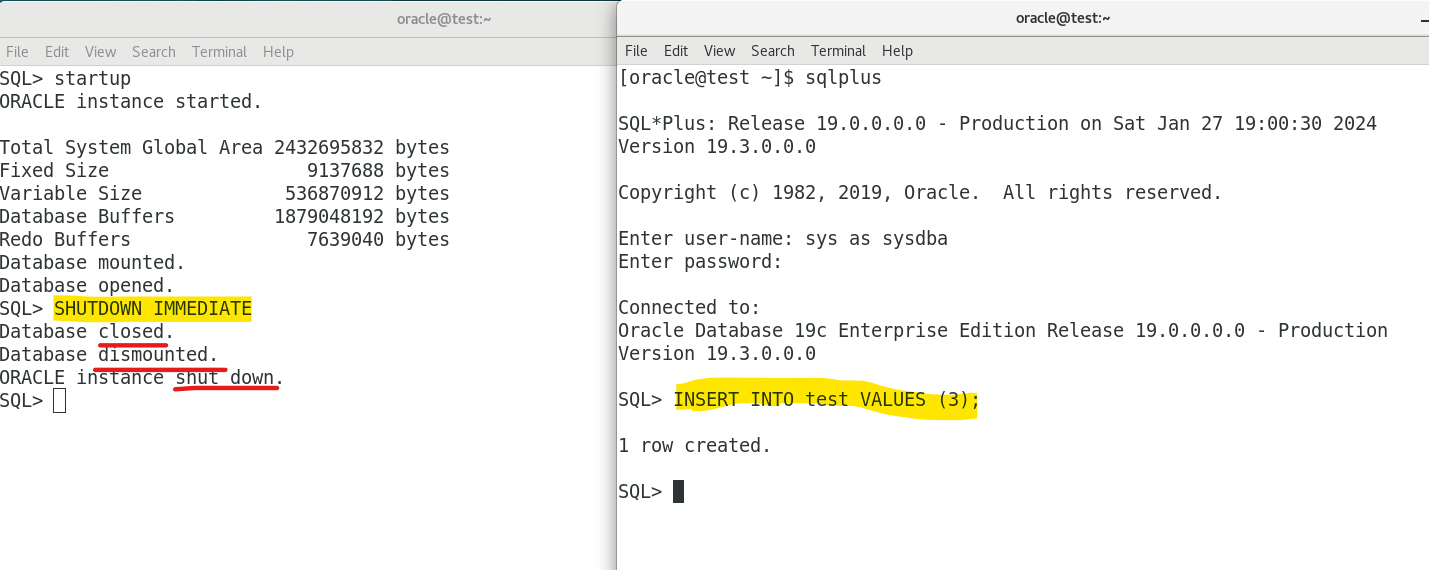Click the Database Buffers 1879048192 bytes line
This screenshot has height=570, width=1429.
[225, 216]
